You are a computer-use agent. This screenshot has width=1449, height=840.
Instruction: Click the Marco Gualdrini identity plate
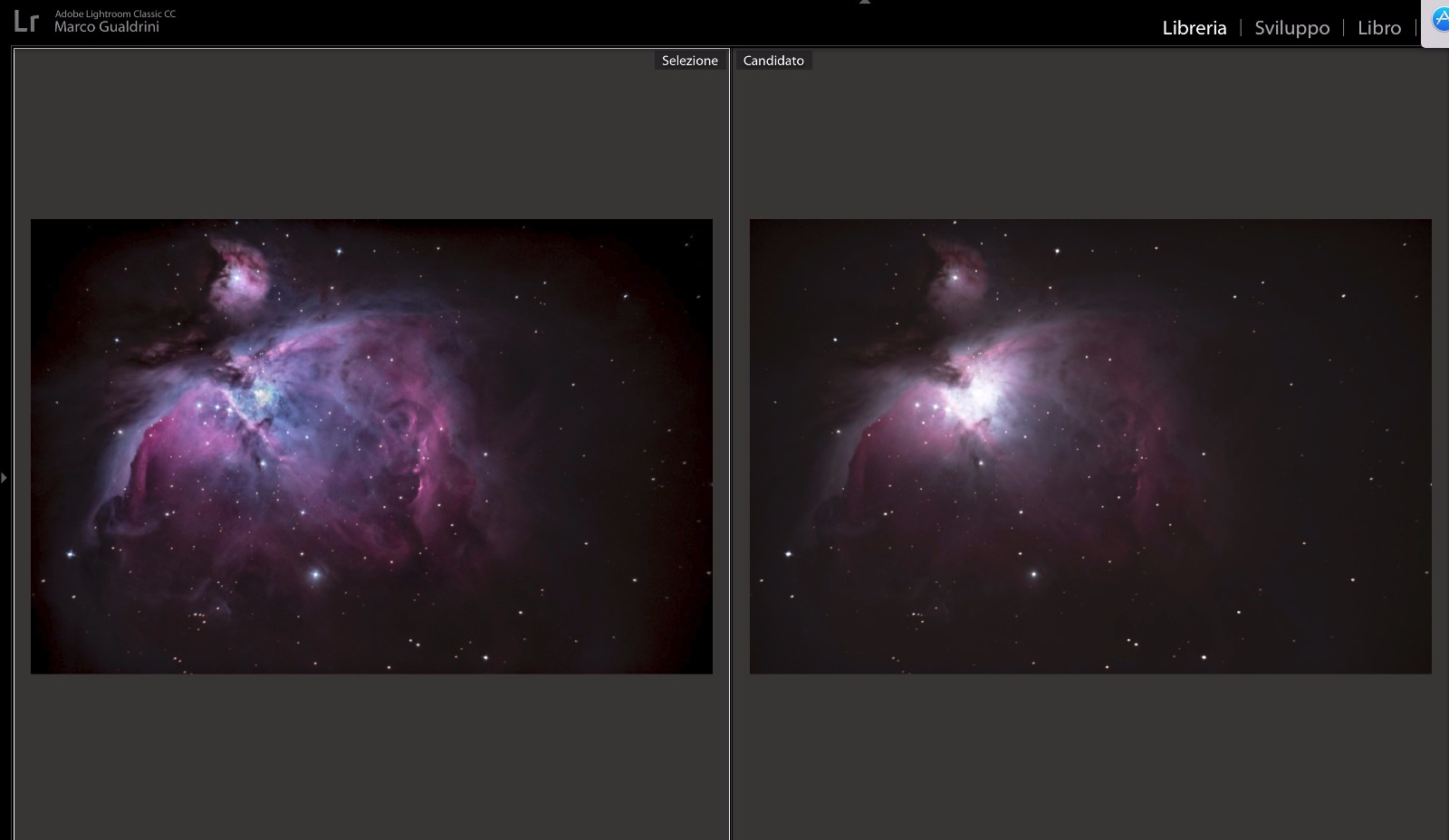point(107,27)
